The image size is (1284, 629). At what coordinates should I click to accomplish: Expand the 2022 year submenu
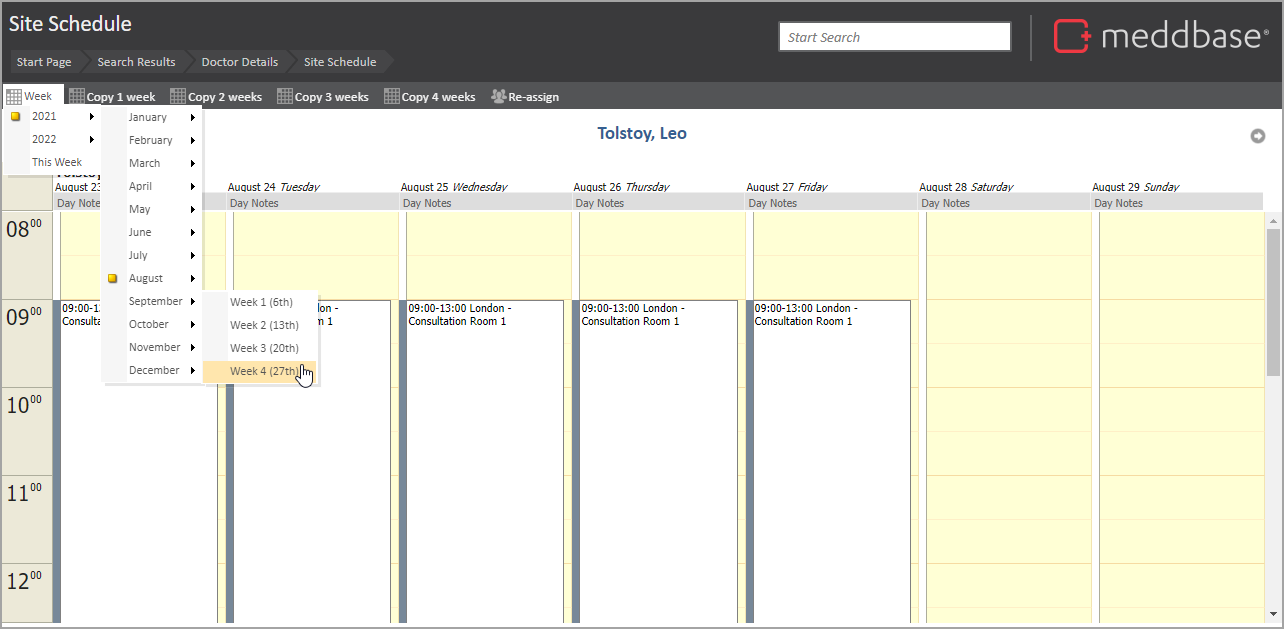[x=52, y=139]
